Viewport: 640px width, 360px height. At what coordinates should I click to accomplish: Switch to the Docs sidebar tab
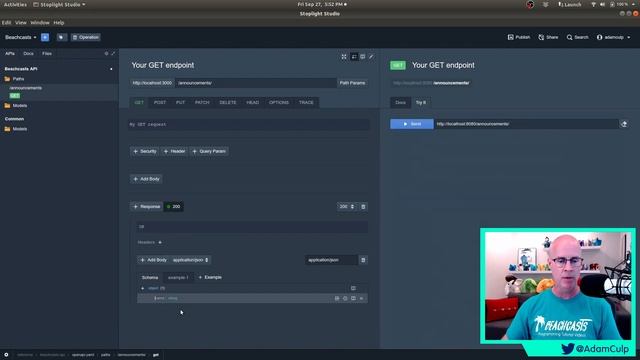point(28,53)
